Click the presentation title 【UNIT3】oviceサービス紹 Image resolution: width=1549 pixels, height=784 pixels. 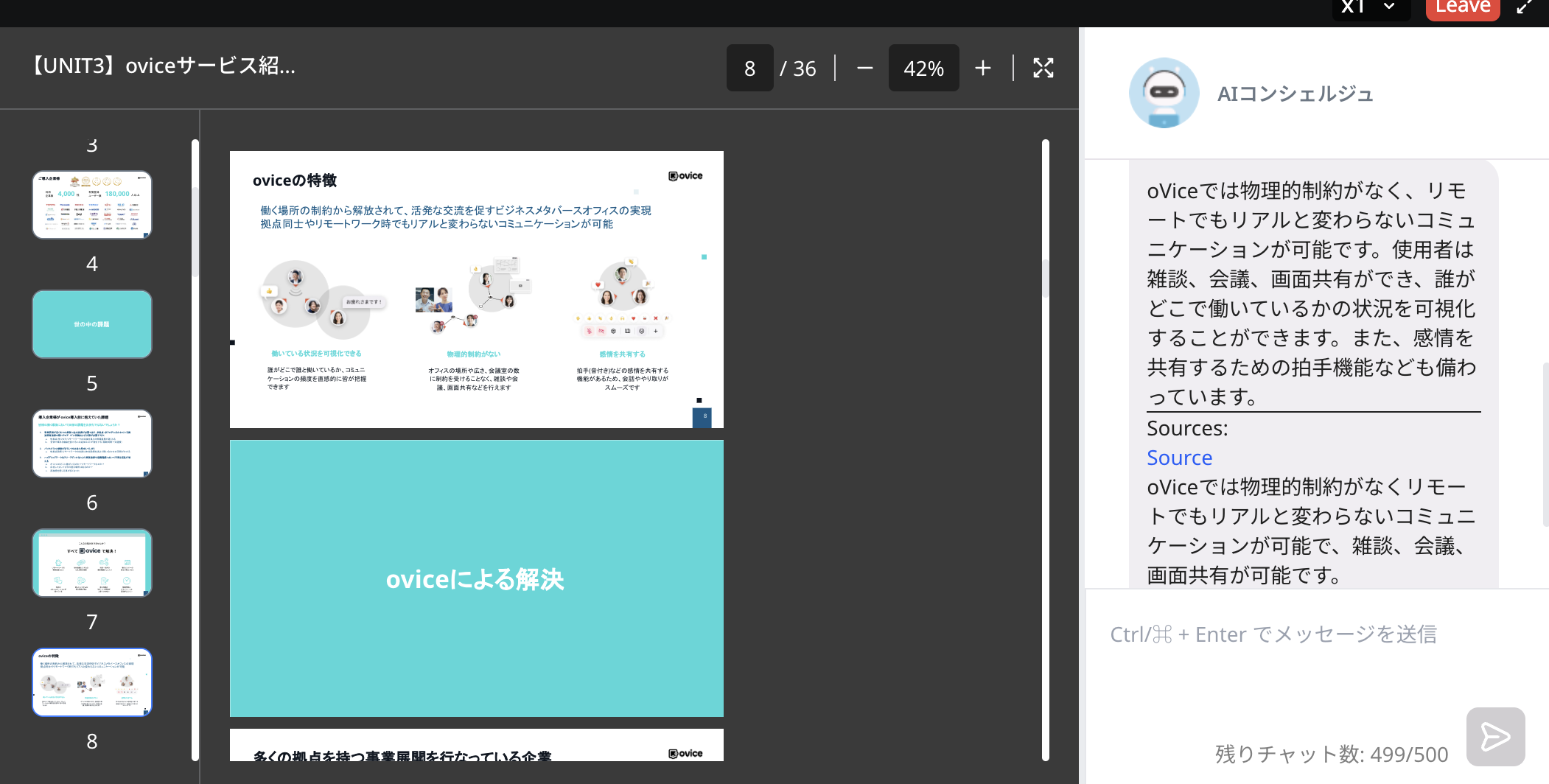point(164,66)
